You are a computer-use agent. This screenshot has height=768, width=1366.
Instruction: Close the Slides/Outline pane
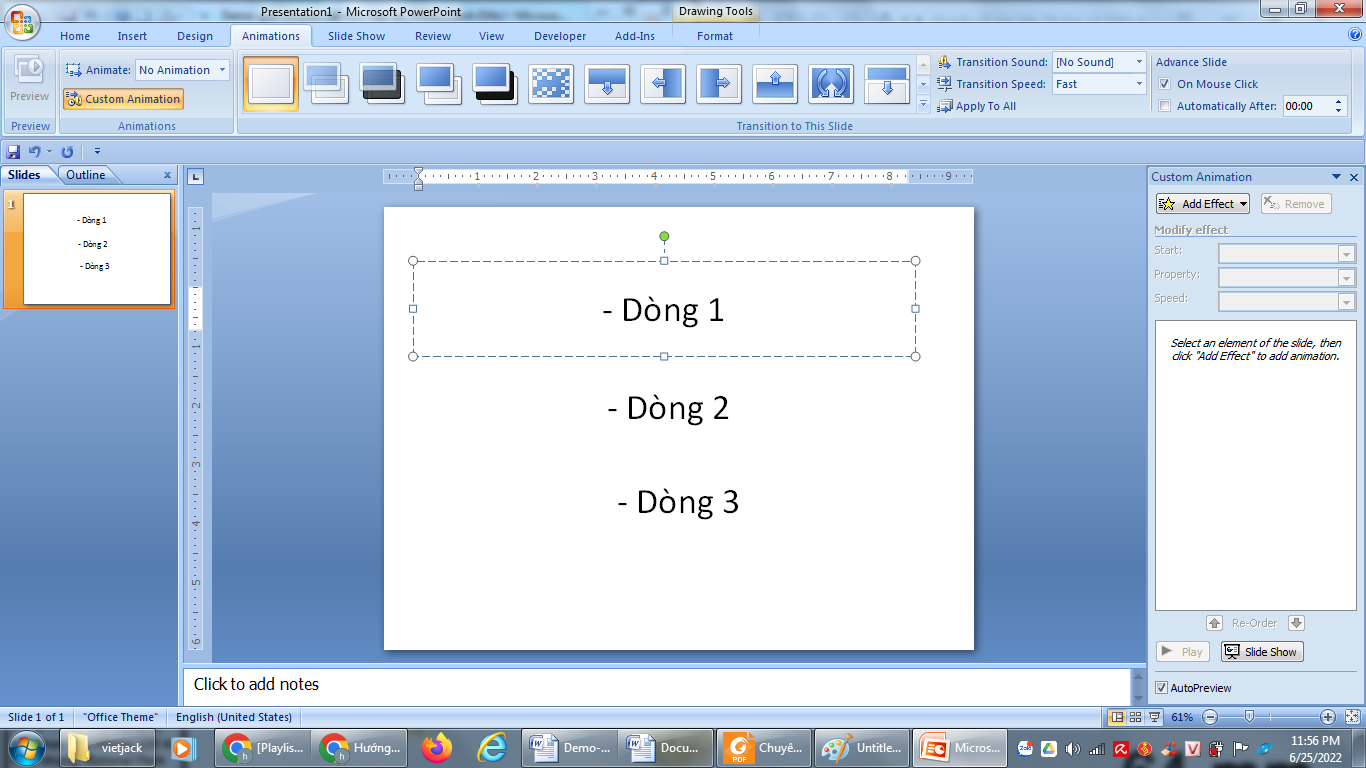click(x=167, y=175)
